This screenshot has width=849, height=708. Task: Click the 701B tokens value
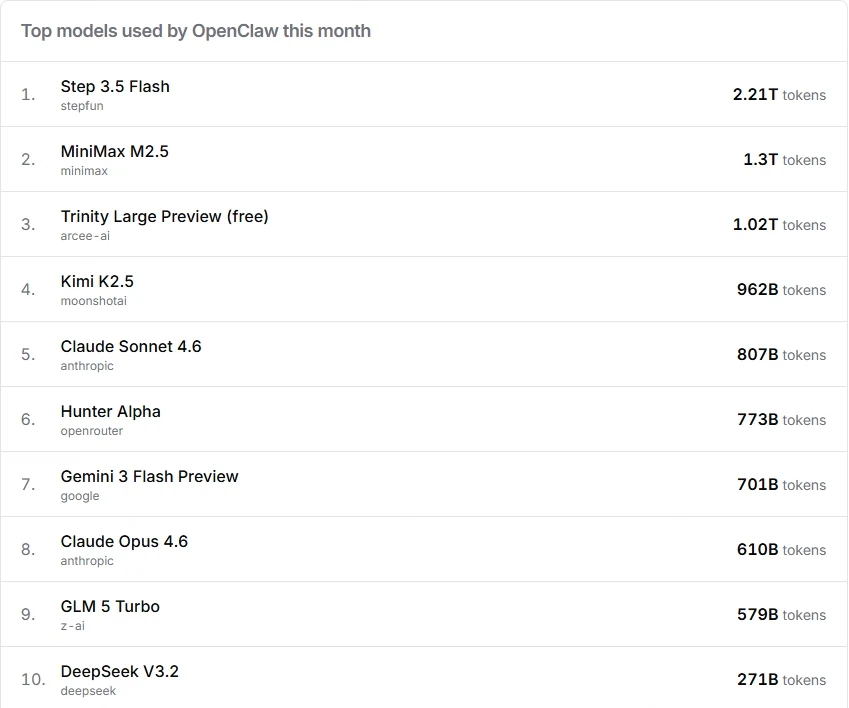point(781,484)
